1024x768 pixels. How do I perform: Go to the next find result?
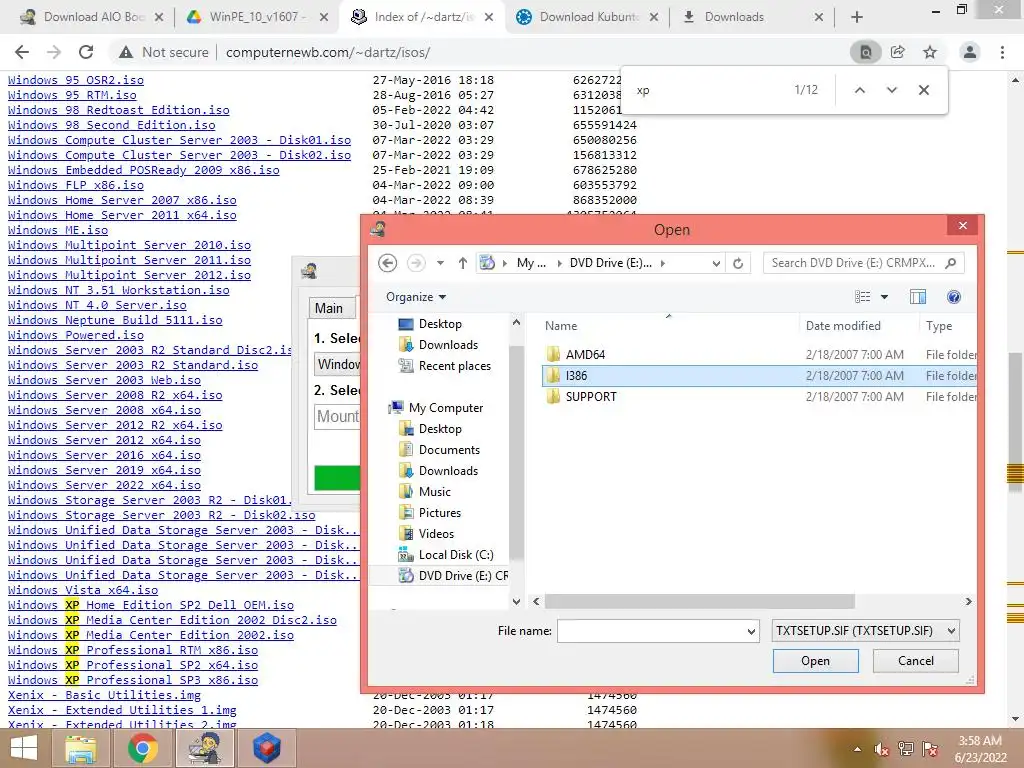(x=891, y=90)
